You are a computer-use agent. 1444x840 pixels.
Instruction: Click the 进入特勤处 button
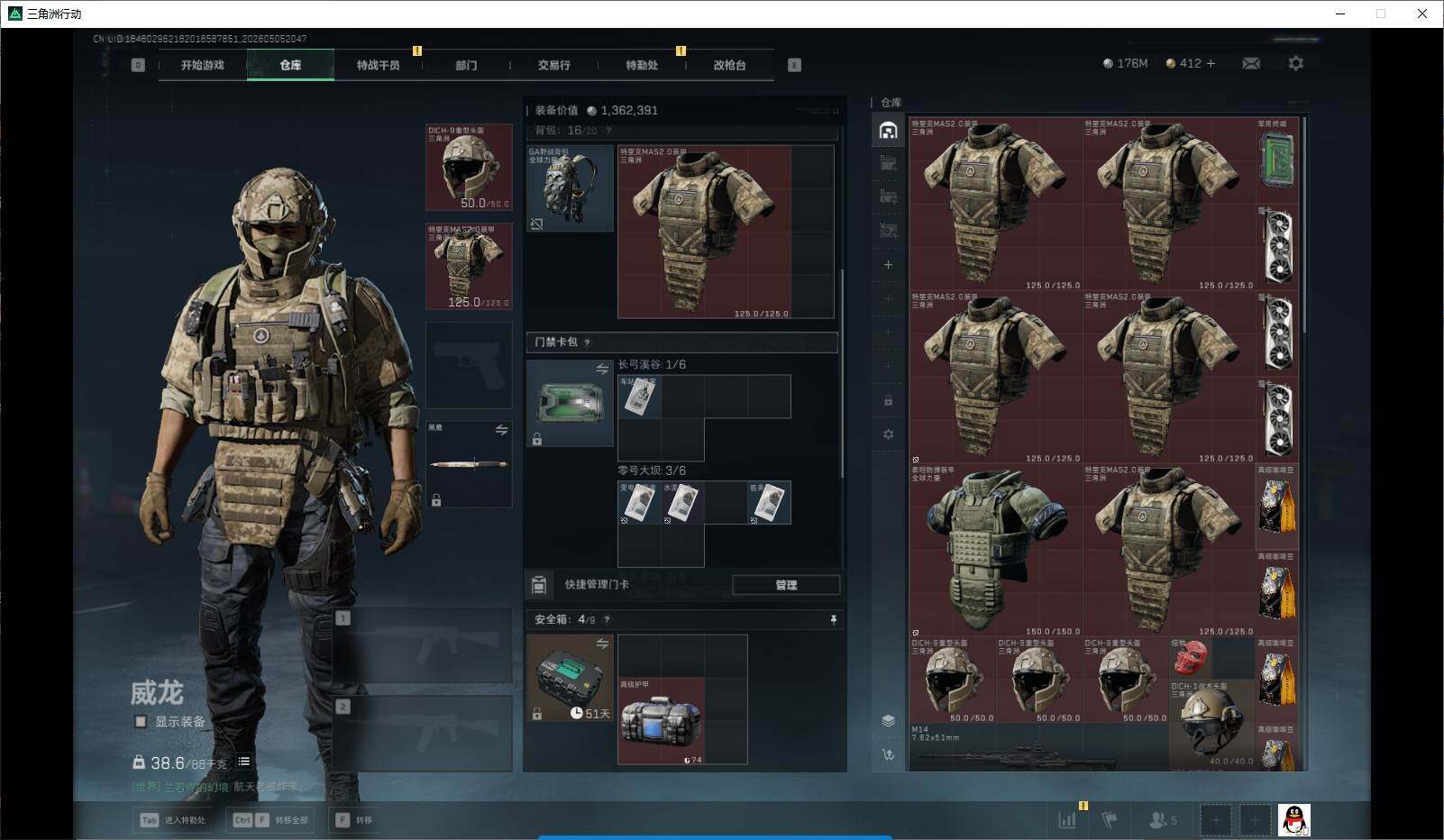pyautogui.click(x=174, y=820)
